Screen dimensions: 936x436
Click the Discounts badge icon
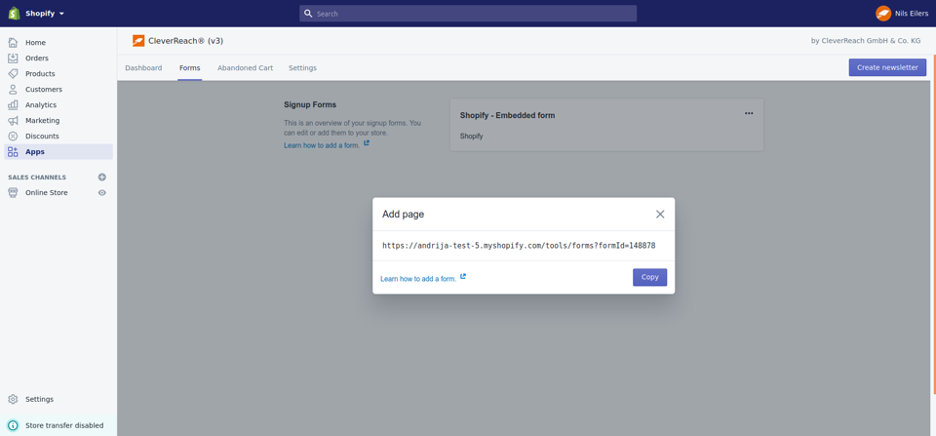tap(13, 136)
